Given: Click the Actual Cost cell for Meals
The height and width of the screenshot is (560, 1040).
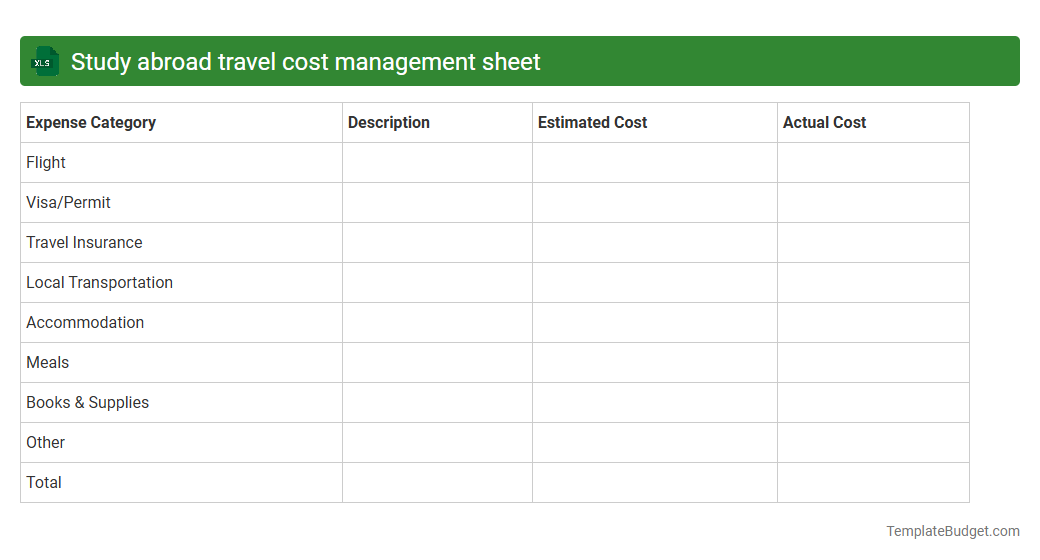Looking at the screenshot, I should (873, 362).
